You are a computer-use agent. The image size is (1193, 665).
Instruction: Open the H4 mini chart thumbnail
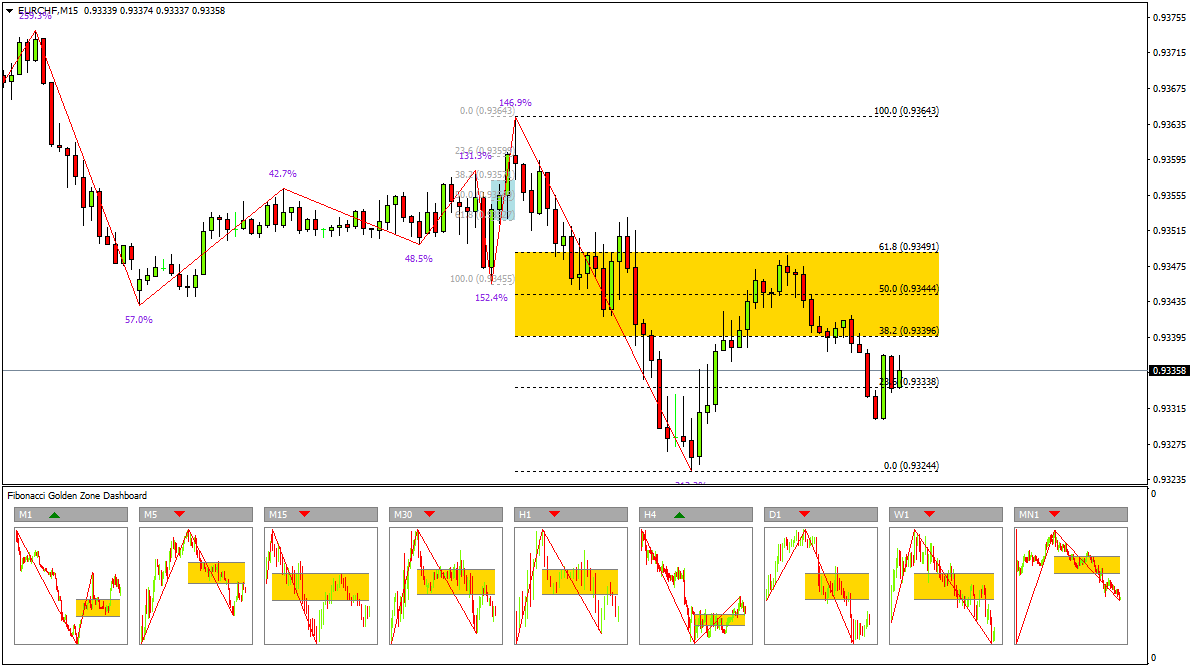696,586
